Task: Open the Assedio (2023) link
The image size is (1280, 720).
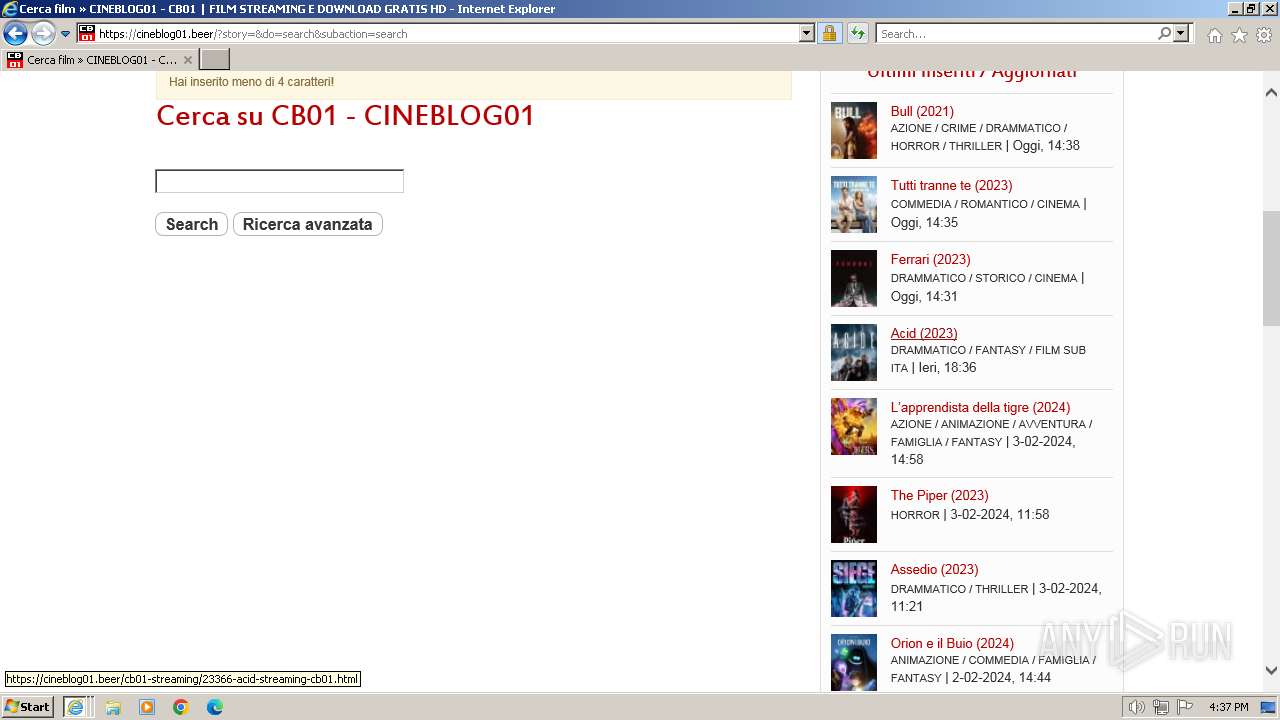Action: click(x=934, y=569)
